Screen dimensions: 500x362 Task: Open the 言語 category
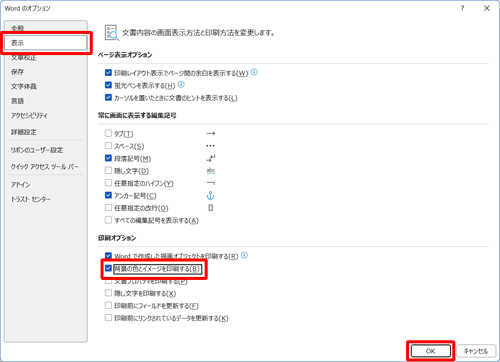(x=17, y=101)
